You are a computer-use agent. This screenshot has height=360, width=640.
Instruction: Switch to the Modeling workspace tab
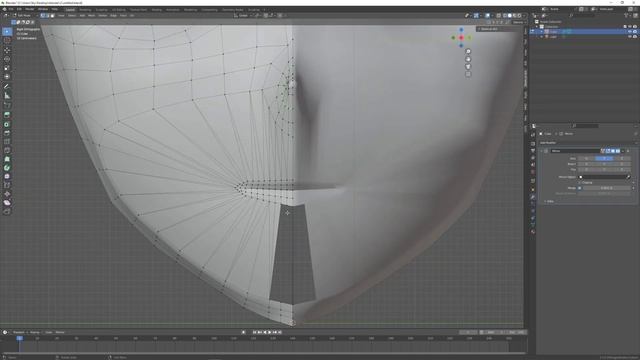point(85,9)
